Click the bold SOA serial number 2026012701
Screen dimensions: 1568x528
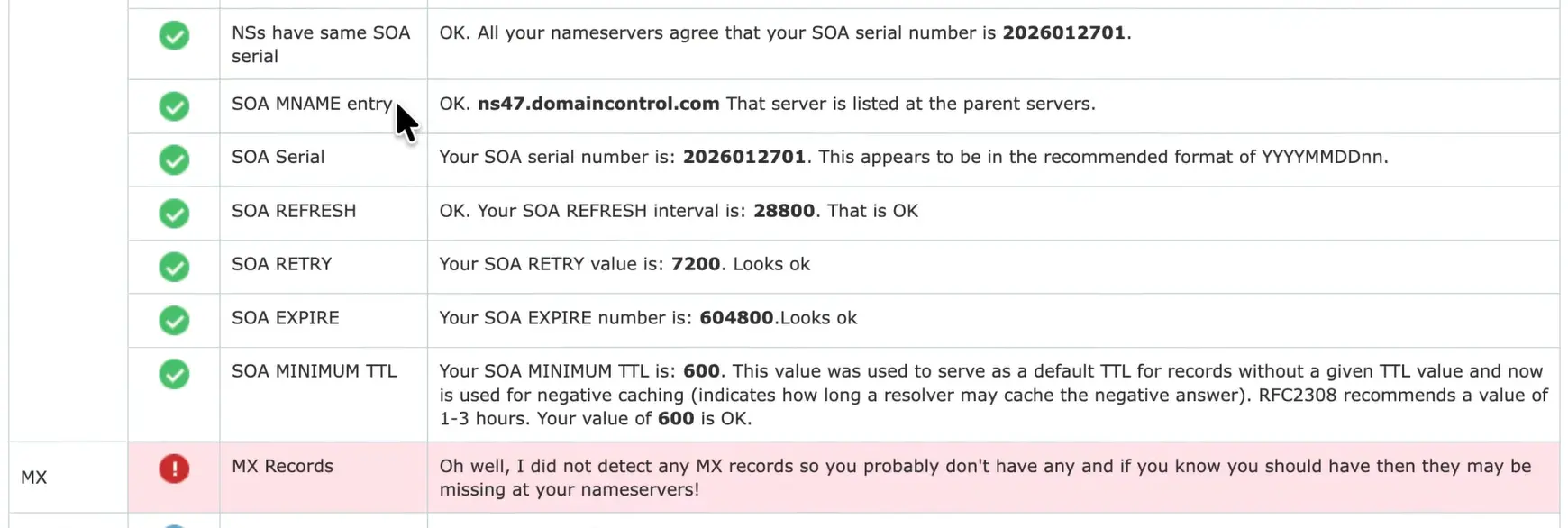1065,32
